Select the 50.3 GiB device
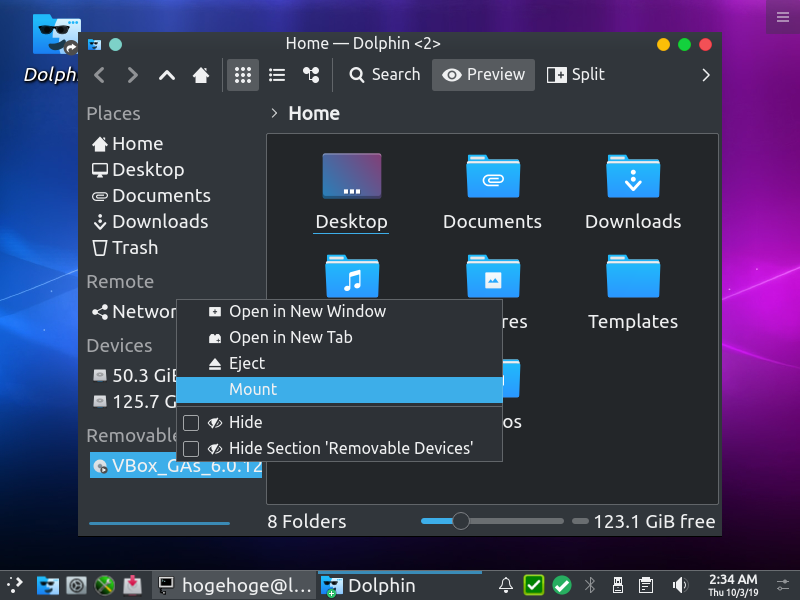 (133, 376)
